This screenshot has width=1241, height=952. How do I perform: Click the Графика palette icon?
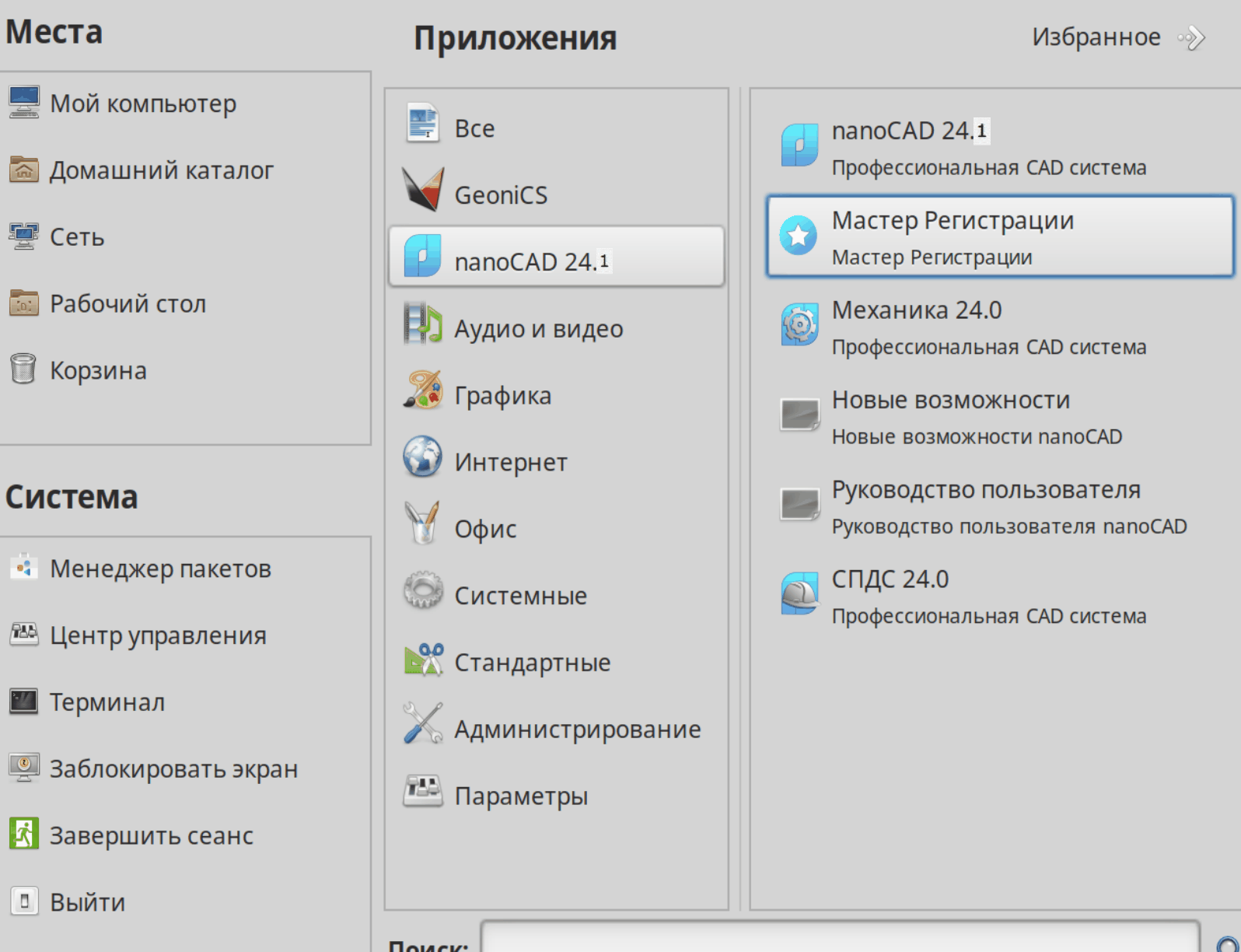coord(423,390)
